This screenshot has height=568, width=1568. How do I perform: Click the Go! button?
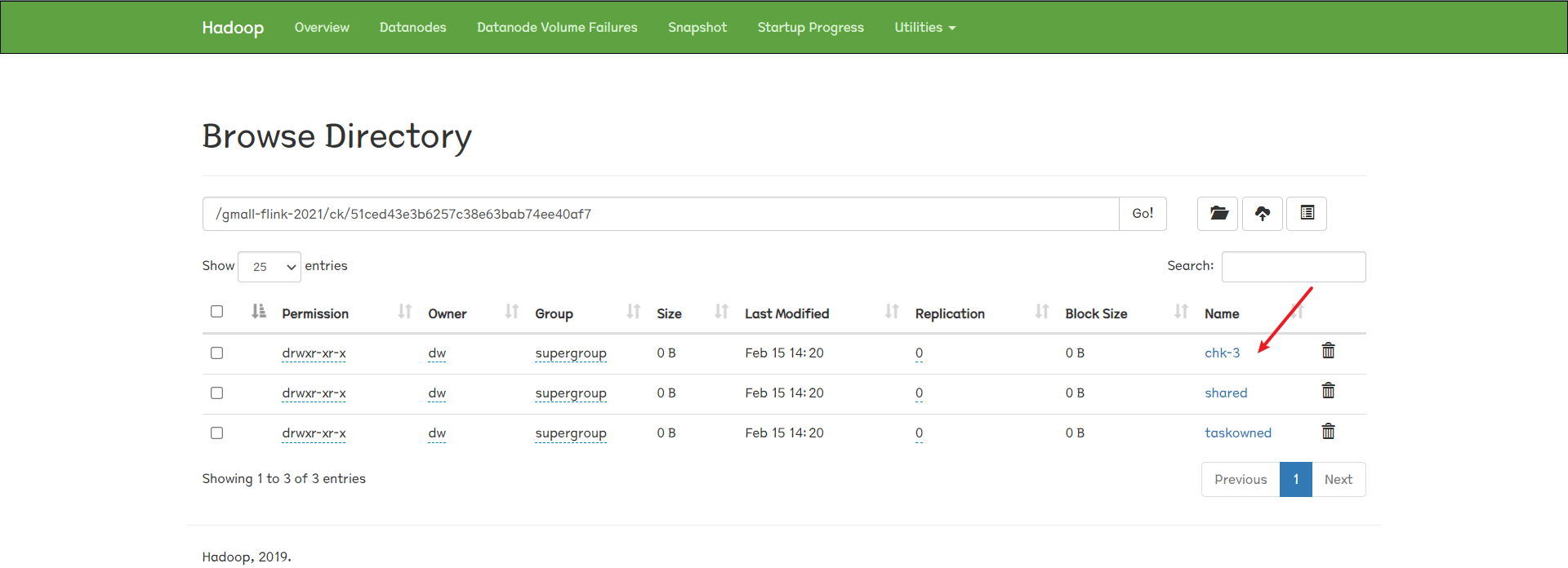tap(1143, 214)
